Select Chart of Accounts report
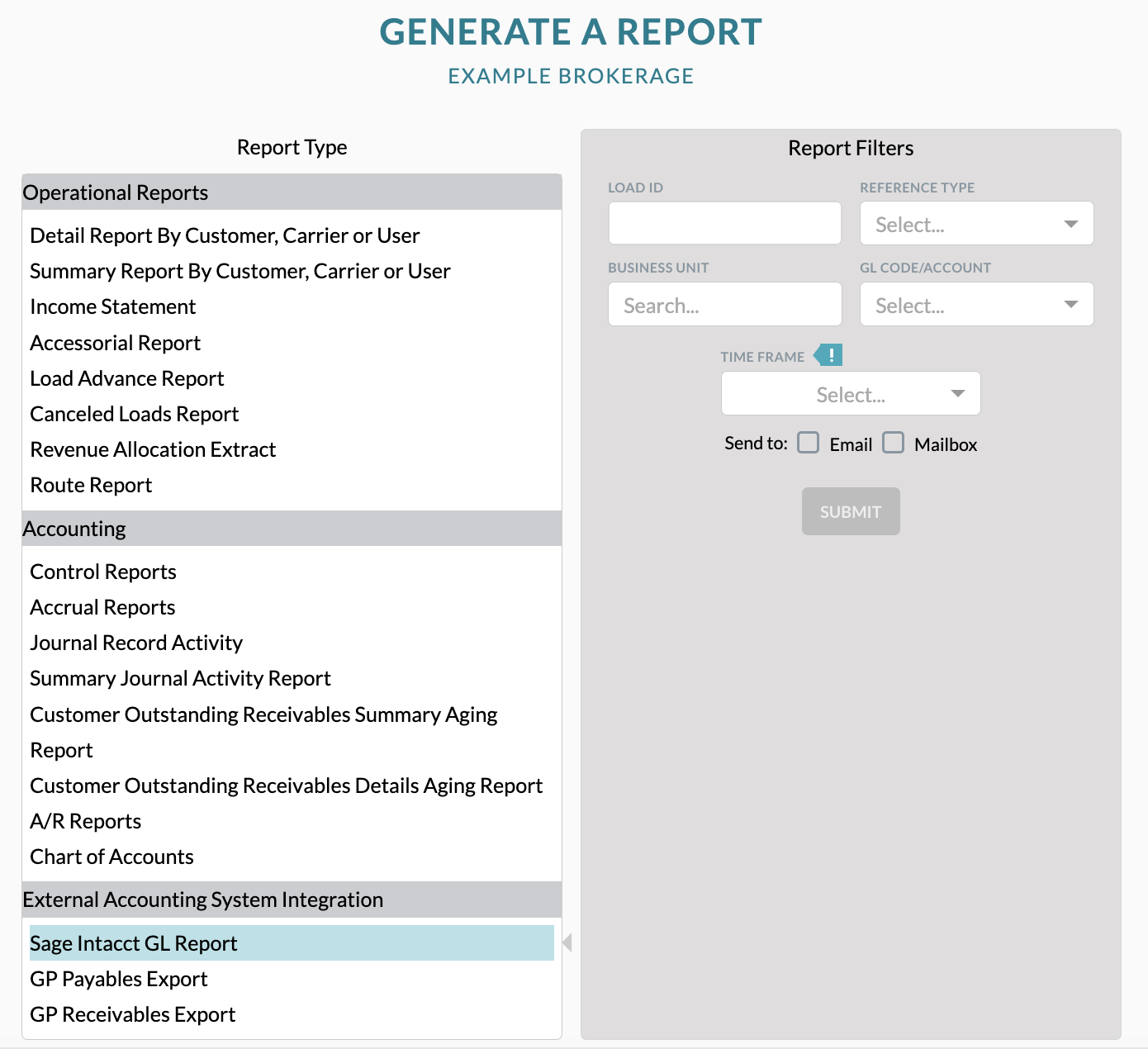The image size is (1148, 1049). [x=111, y=857]
